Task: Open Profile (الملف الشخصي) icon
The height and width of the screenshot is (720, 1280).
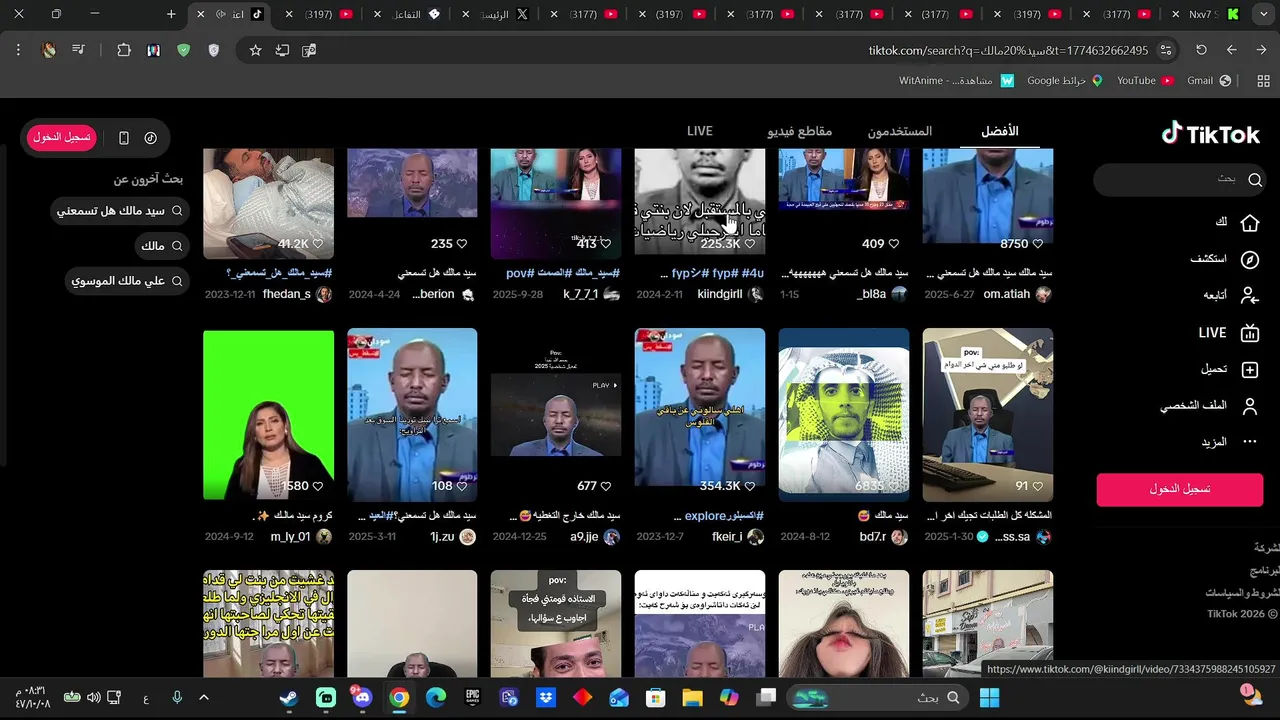Action: pos(1249,406)
